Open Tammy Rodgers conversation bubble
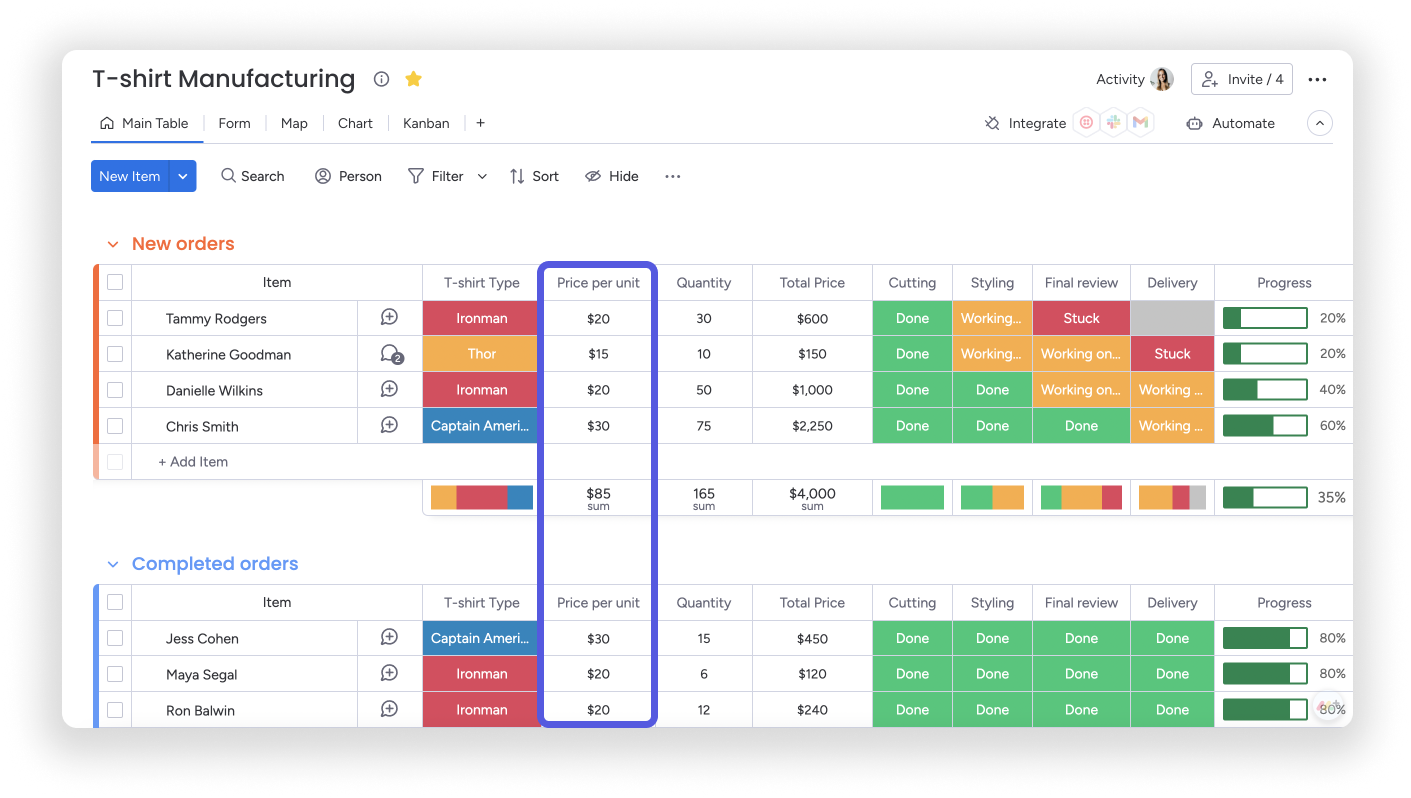Screen dimensions: 1411x798 pyautogui.click(x=390, y=318)
